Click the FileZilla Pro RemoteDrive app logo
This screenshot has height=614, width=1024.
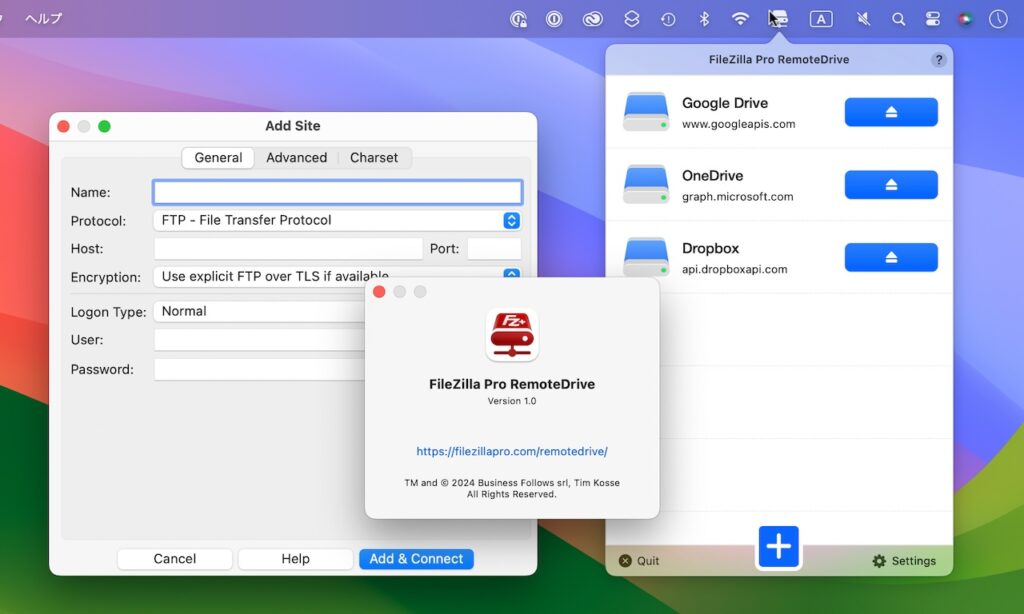pos(512,335)
